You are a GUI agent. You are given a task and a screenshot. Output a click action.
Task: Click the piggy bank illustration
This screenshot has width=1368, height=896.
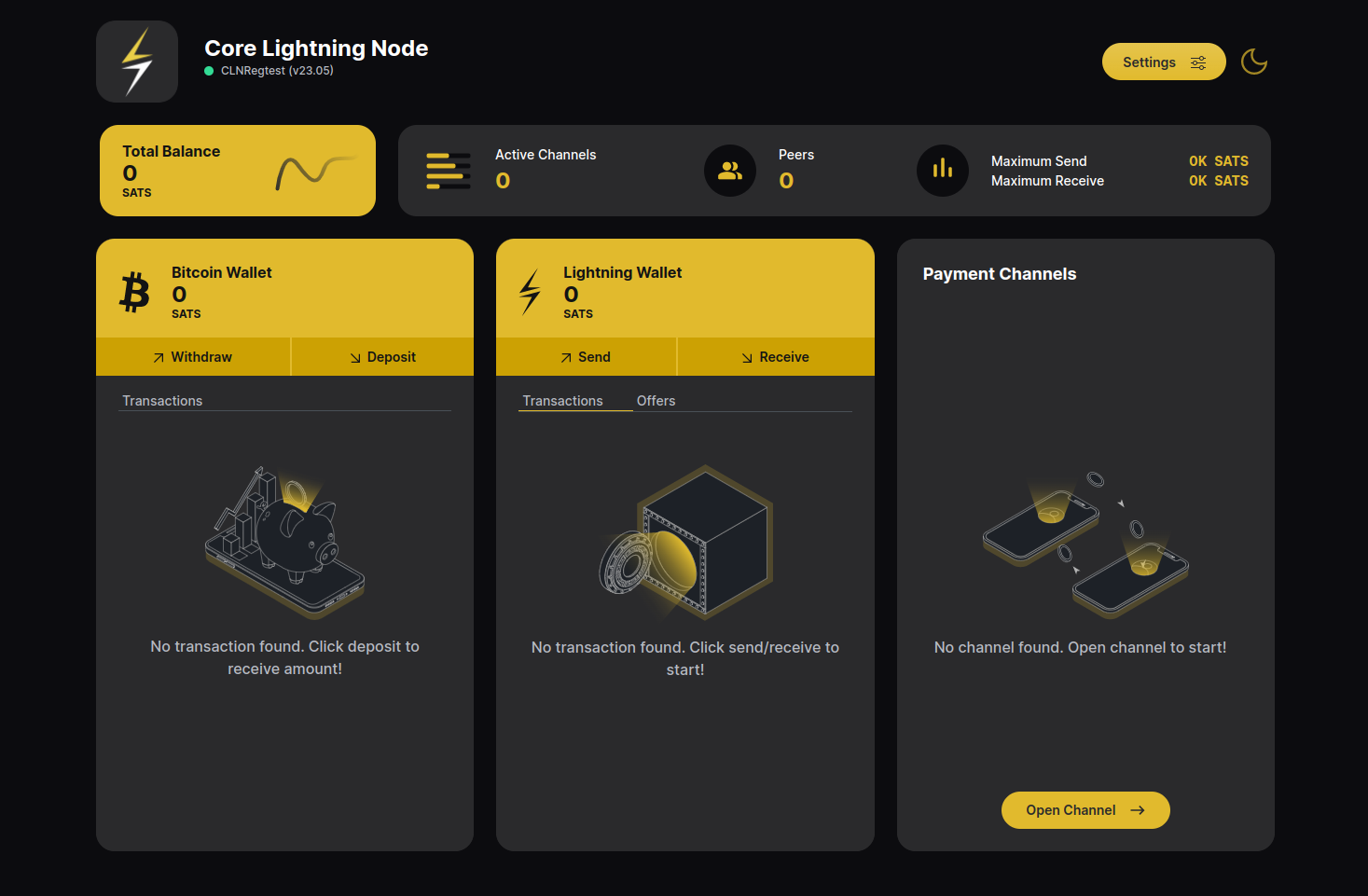(x=284, y=543)
